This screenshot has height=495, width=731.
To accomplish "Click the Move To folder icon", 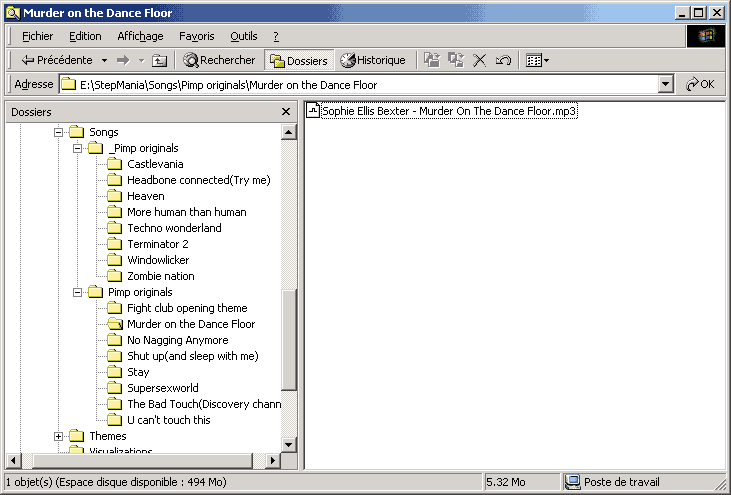I will tap(432, 60).
